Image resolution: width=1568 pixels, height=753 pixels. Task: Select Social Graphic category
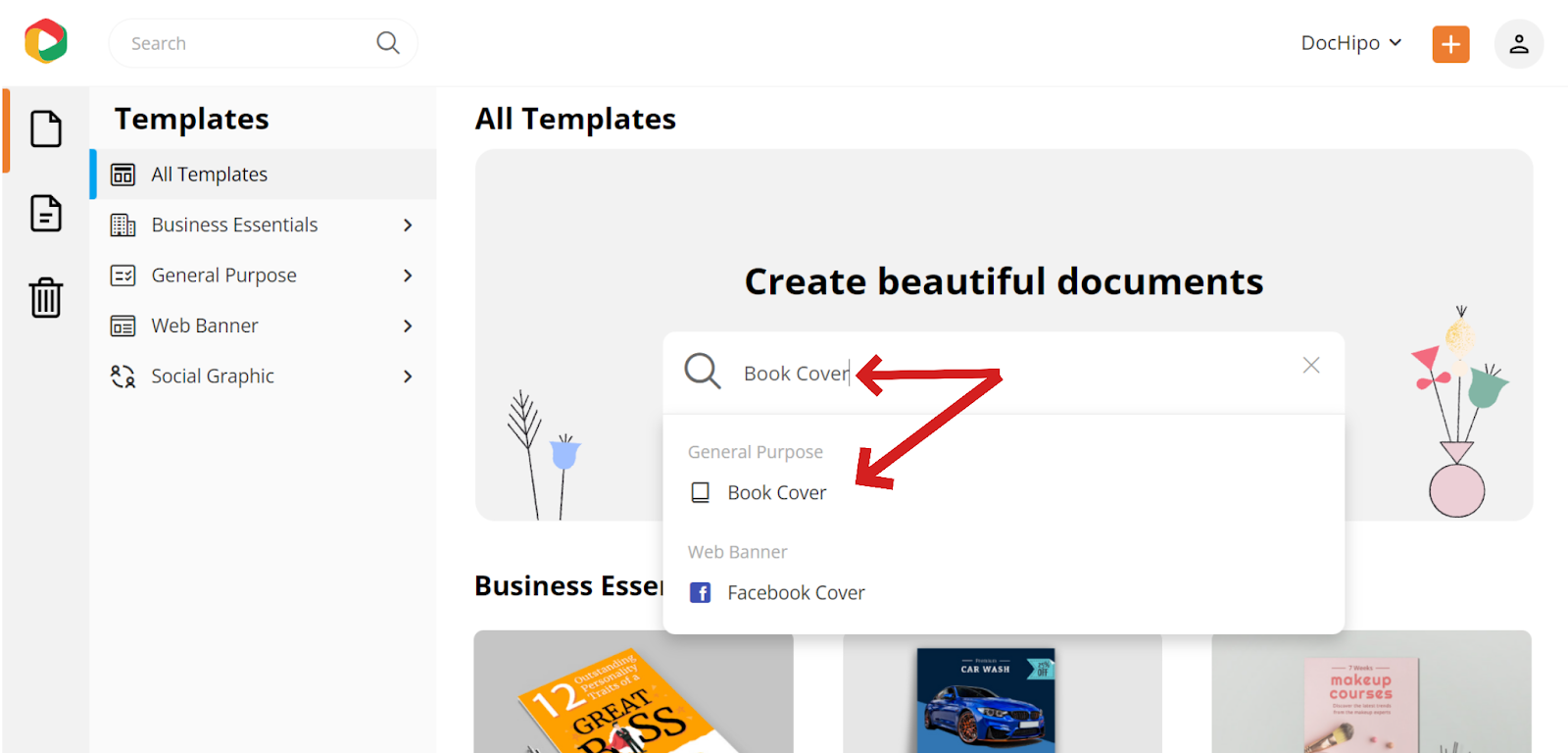pyautogui.click(x=263, y=376)
